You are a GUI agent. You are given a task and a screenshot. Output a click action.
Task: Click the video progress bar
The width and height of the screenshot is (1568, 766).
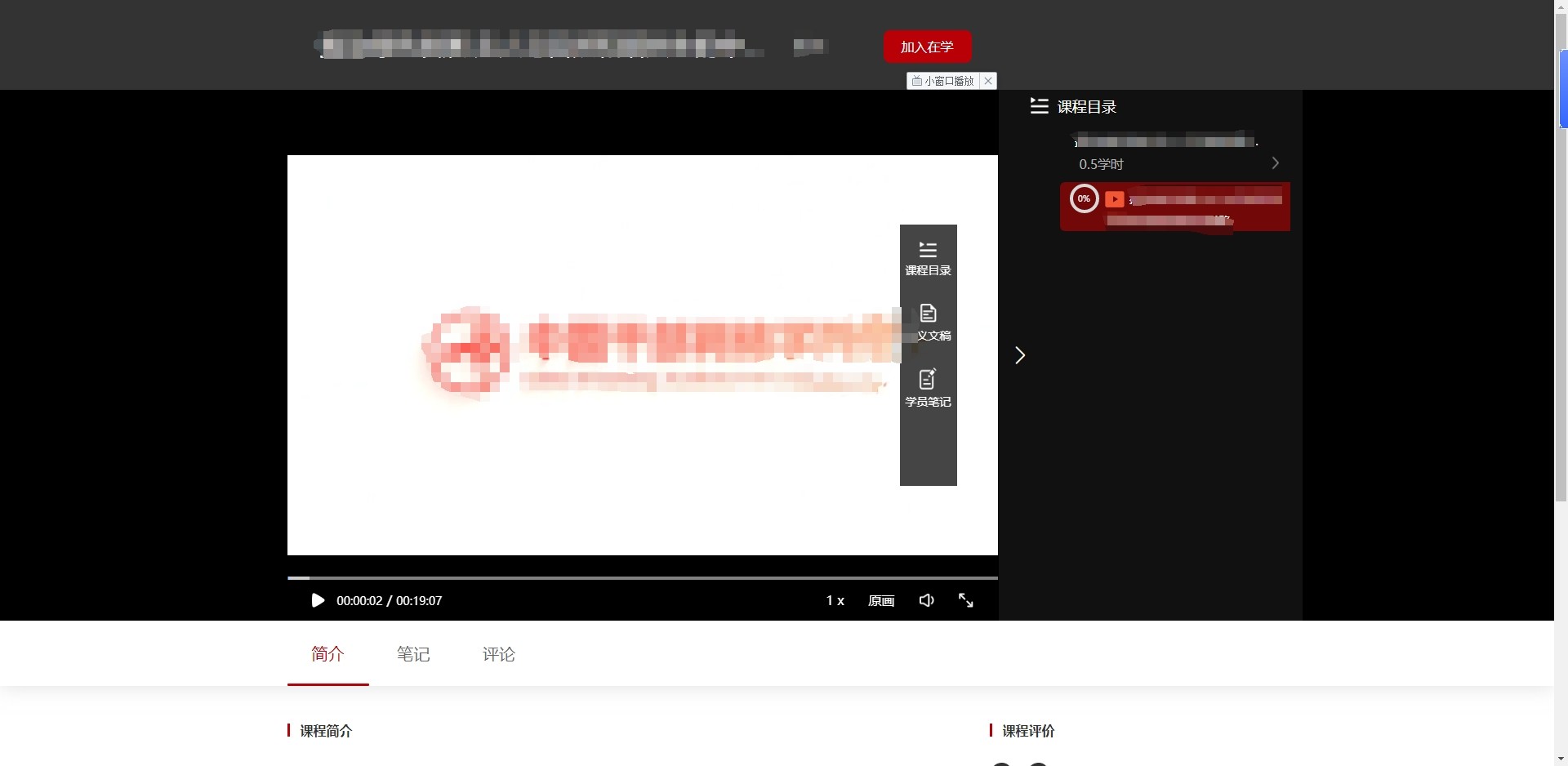(642, 577)
